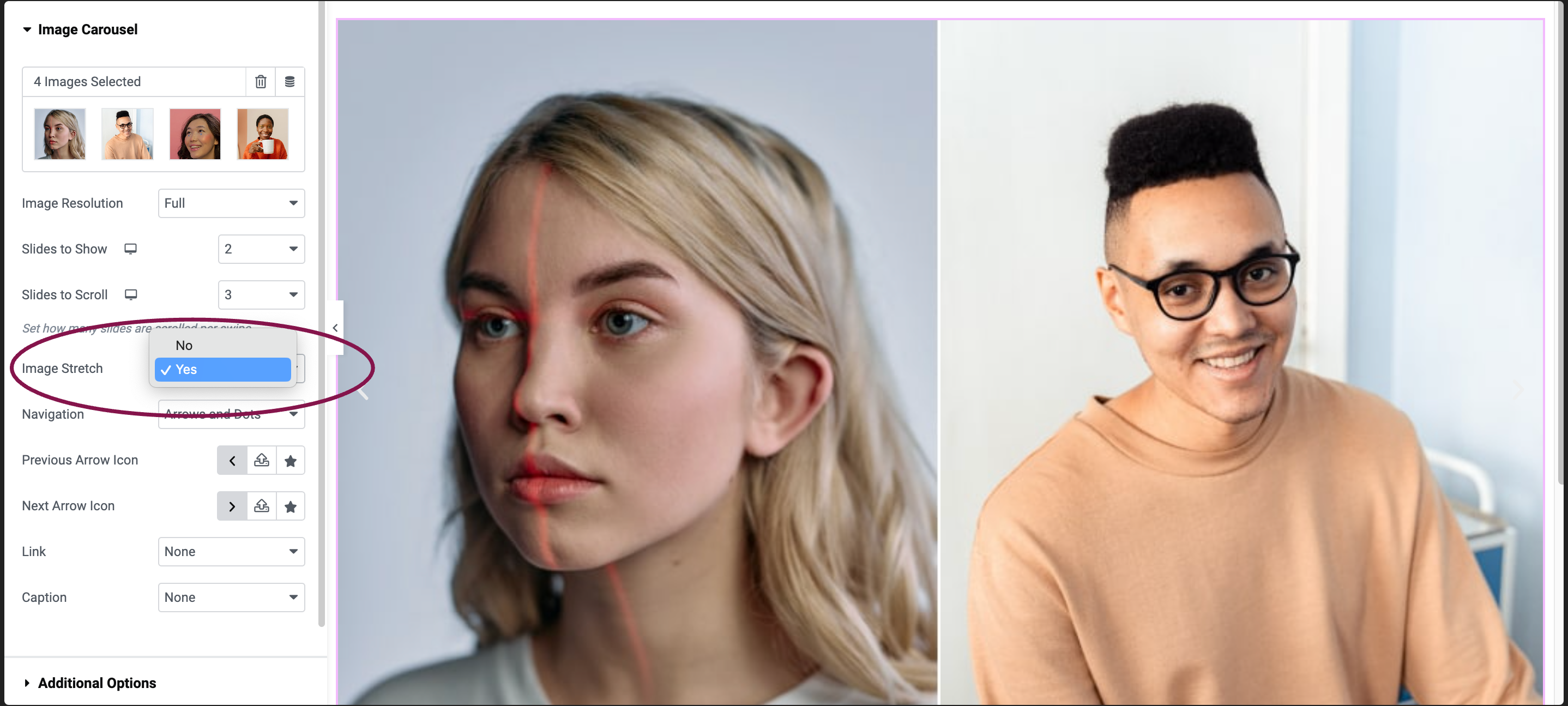Select the Link dropdown option
This screenshot has width=1568, height=706.
(231, 551)
